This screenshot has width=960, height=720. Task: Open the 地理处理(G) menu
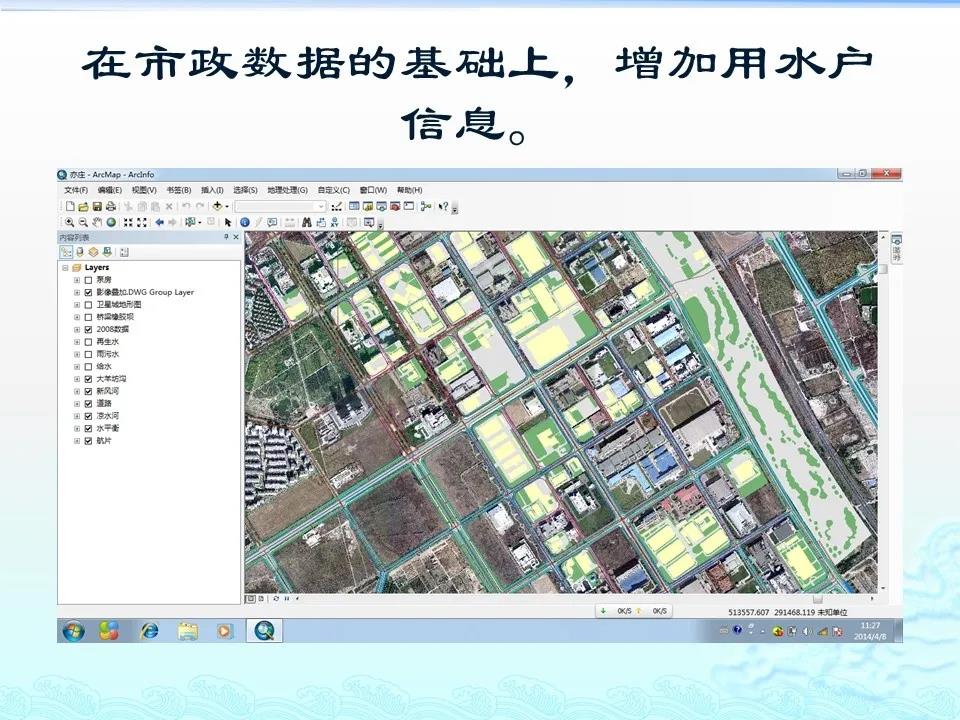[x=288, y=190]
